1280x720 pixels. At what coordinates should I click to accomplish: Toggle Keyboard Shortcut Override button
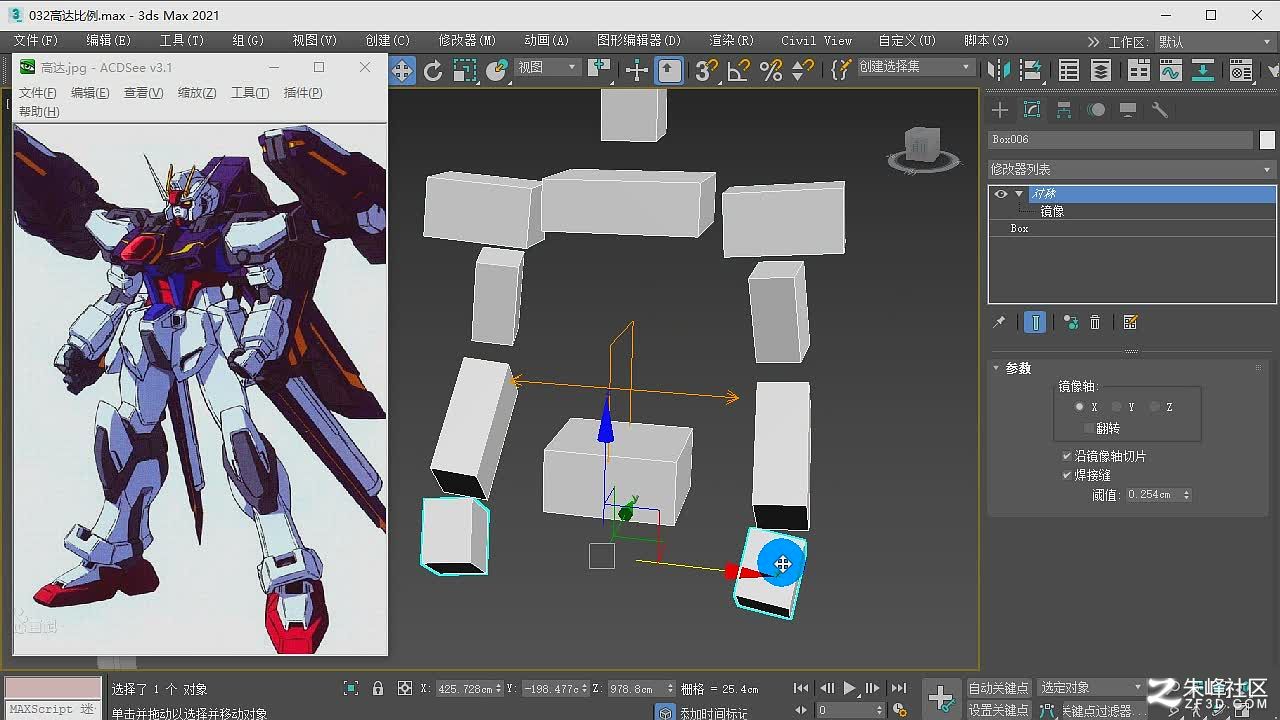pyautogui.click(x=669, y=70)
